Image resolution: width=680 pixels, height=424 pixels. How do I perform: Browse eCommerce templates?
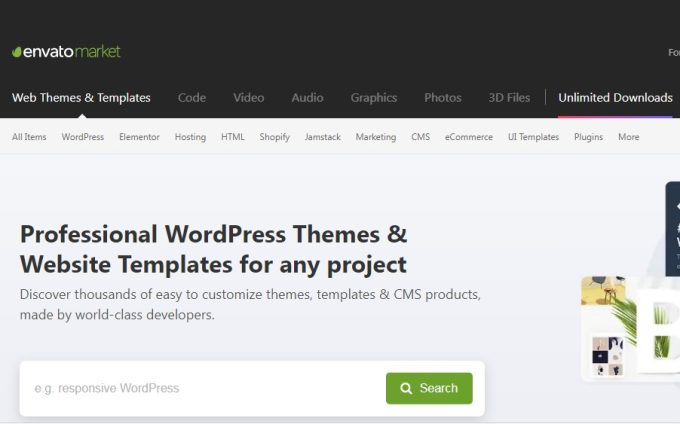(469, 137)
